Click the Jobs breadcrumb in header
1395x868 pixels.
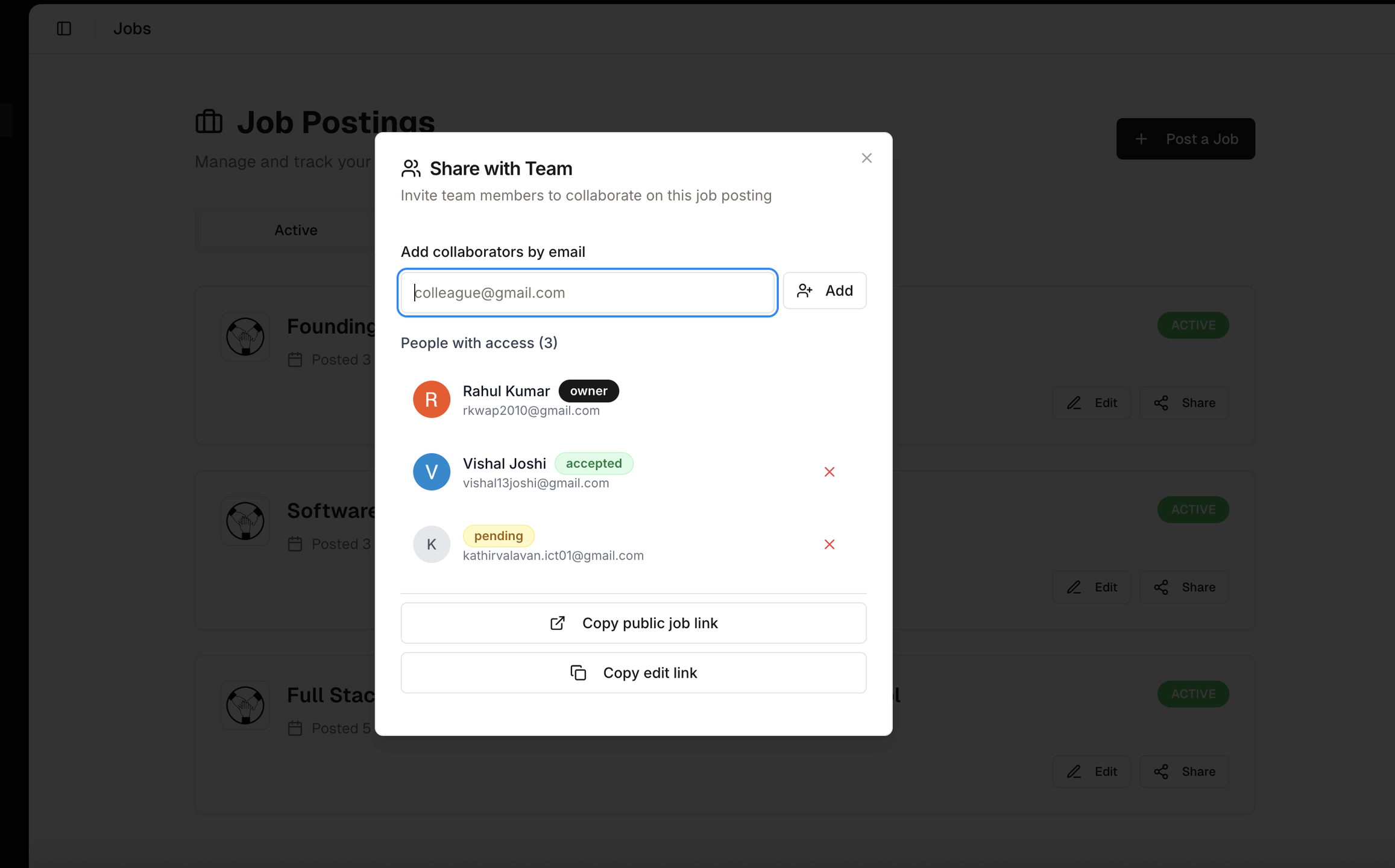click(132, 28)
